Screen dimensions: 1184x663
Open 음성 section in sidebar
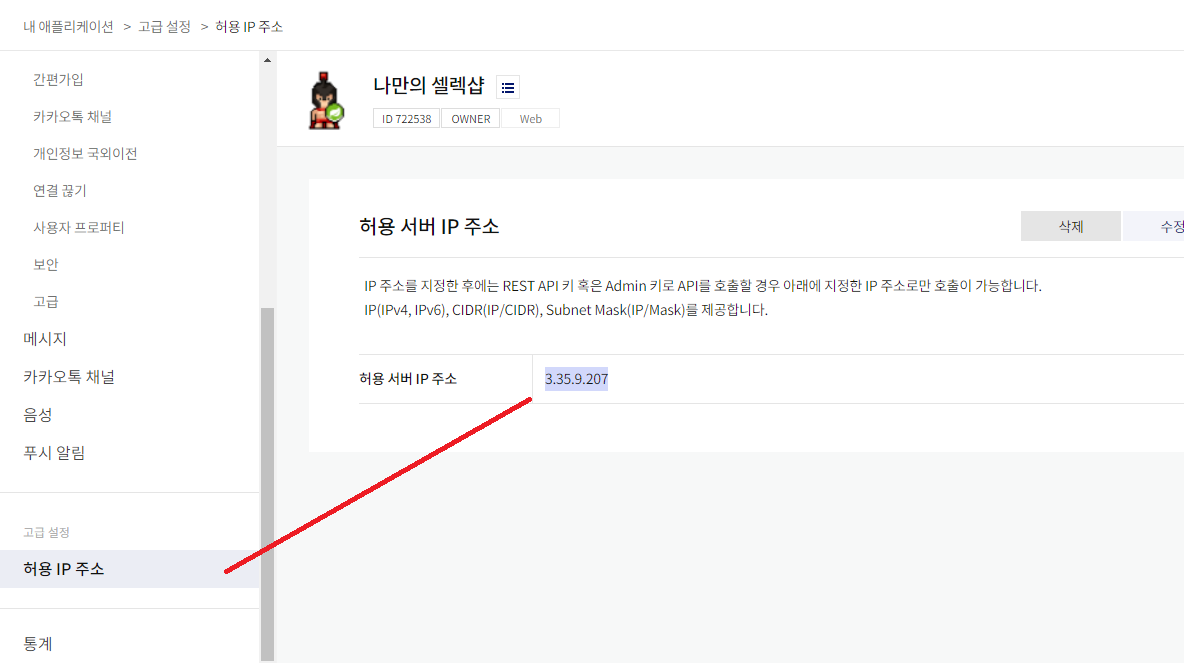(38, 415)
